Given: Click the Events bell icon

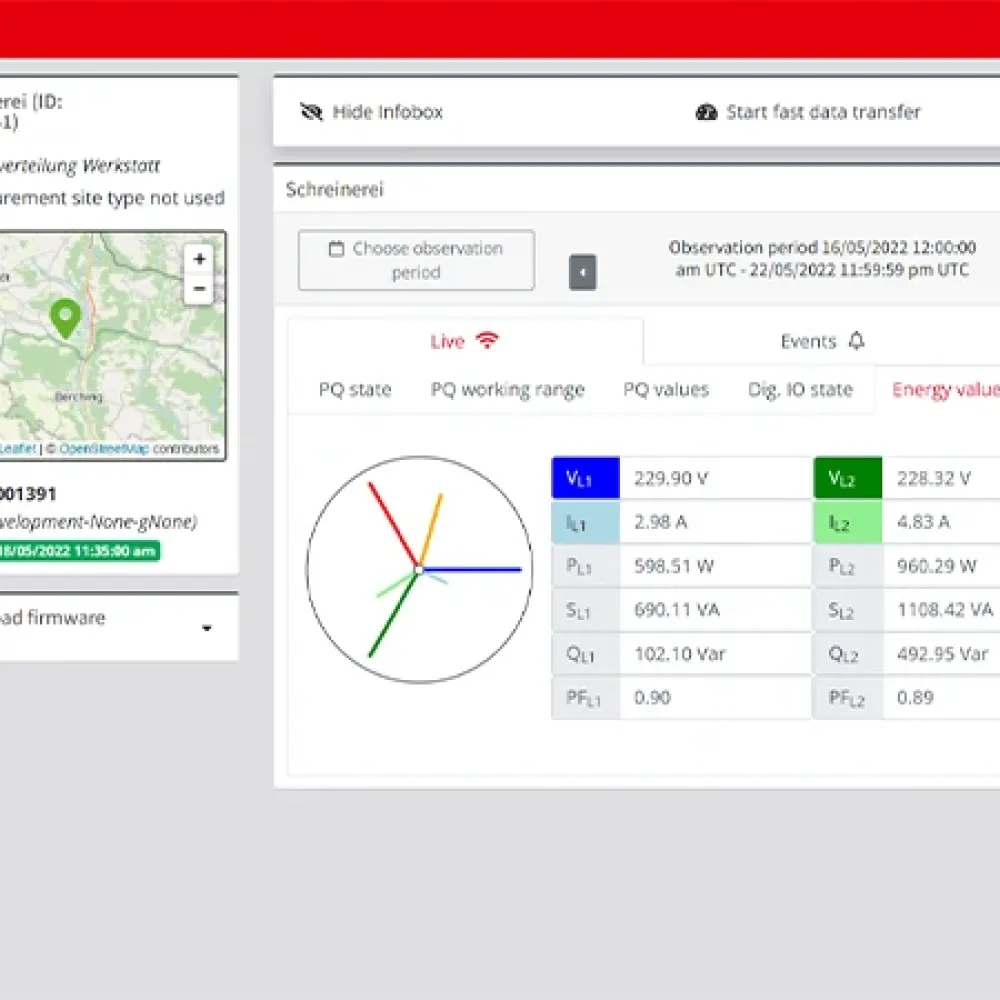Looking at the screenshot, I should pyautogui.click(x=857, y=341).
